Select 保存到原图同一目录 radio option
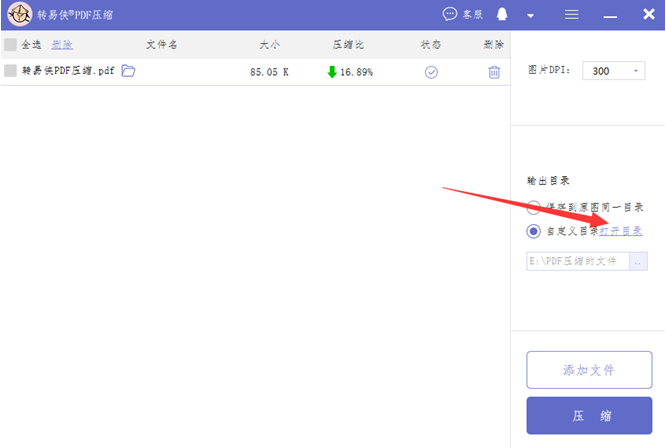Viewport: 666px width, 448px height. (533, 207)
